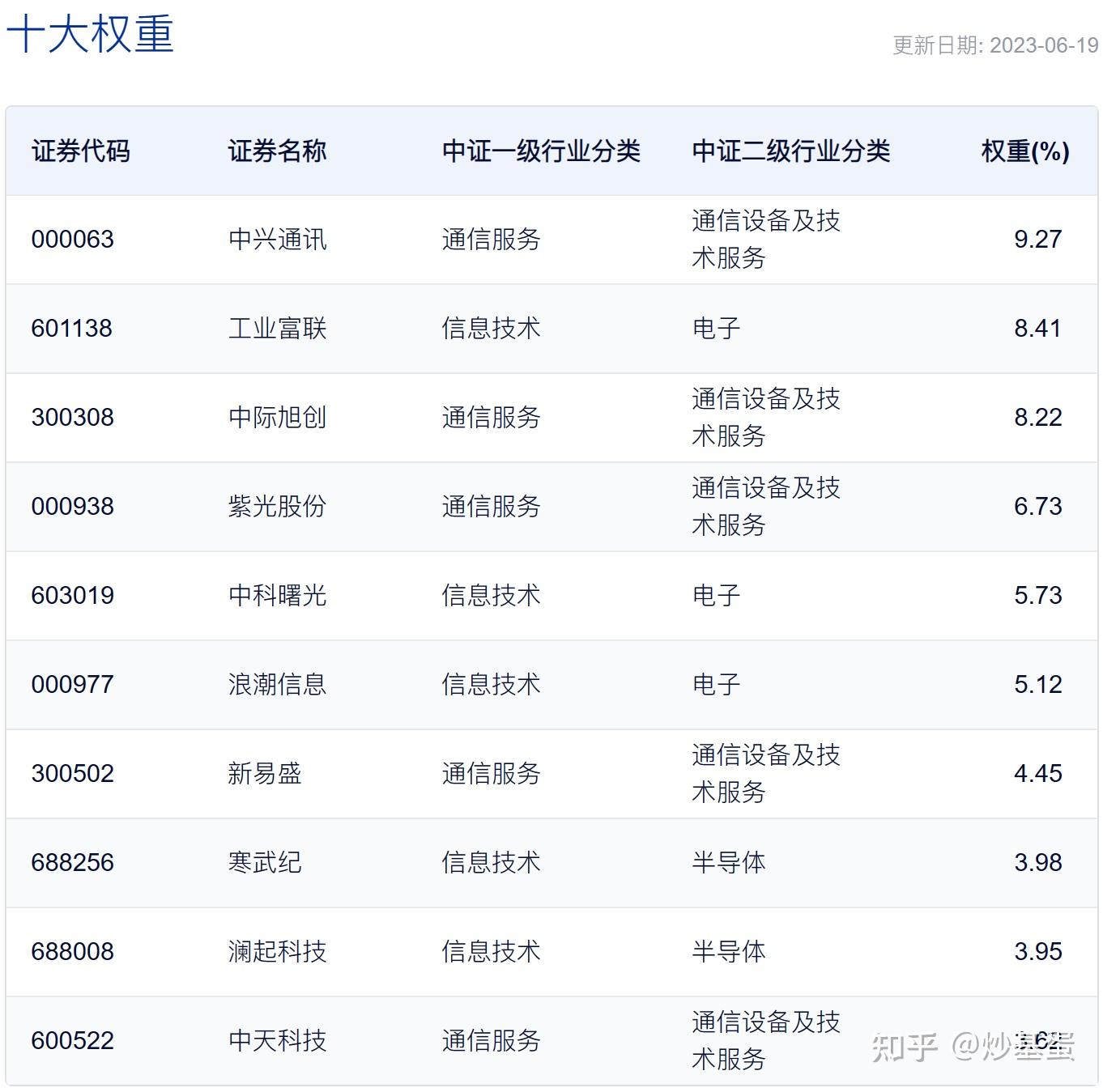1103x1092 pixels.
Task: Select security code 688008
Action: click(x=73, y=952)
